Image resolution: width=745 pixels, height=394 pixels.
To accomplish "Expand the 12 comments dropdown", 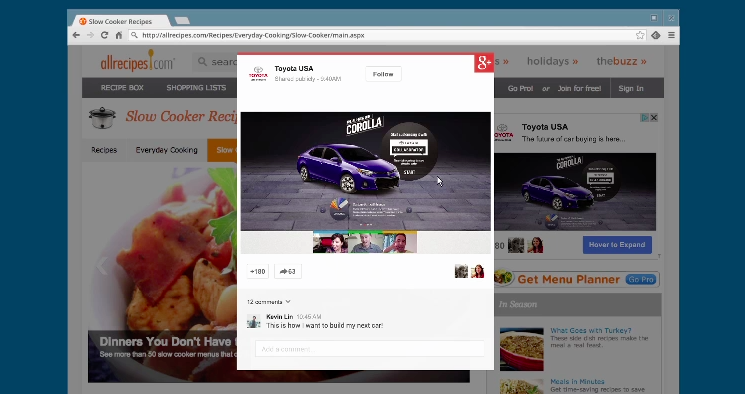I will point(268,302).
